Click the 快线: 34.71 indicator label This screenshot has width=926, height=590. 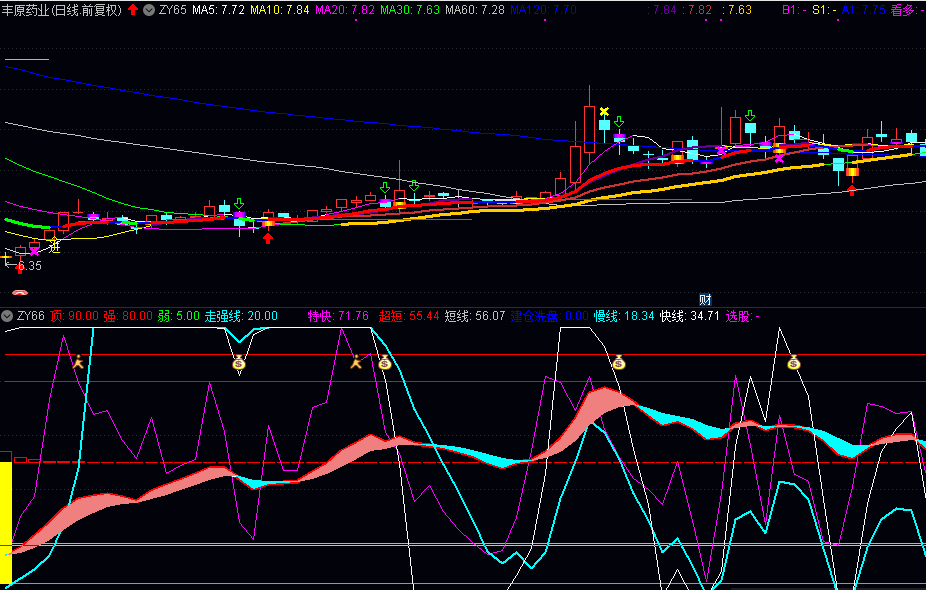click(690, 316)
